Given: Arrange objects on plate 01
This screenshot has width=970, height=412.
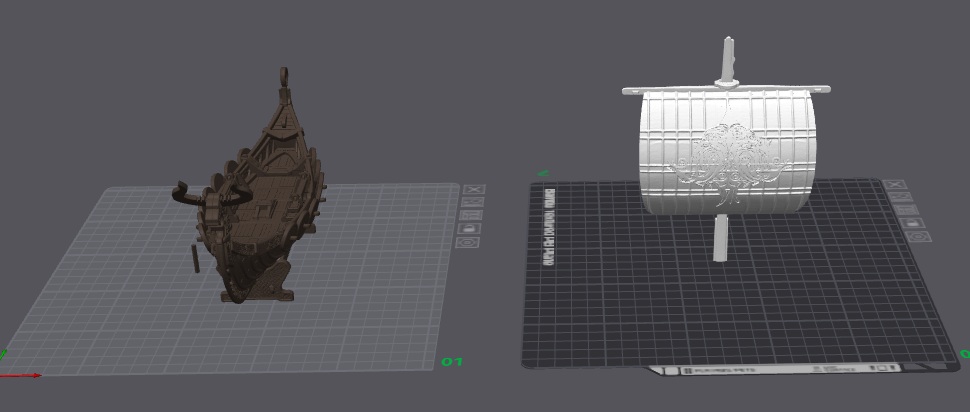Looking at the screenshot, I should pos(472,215).
